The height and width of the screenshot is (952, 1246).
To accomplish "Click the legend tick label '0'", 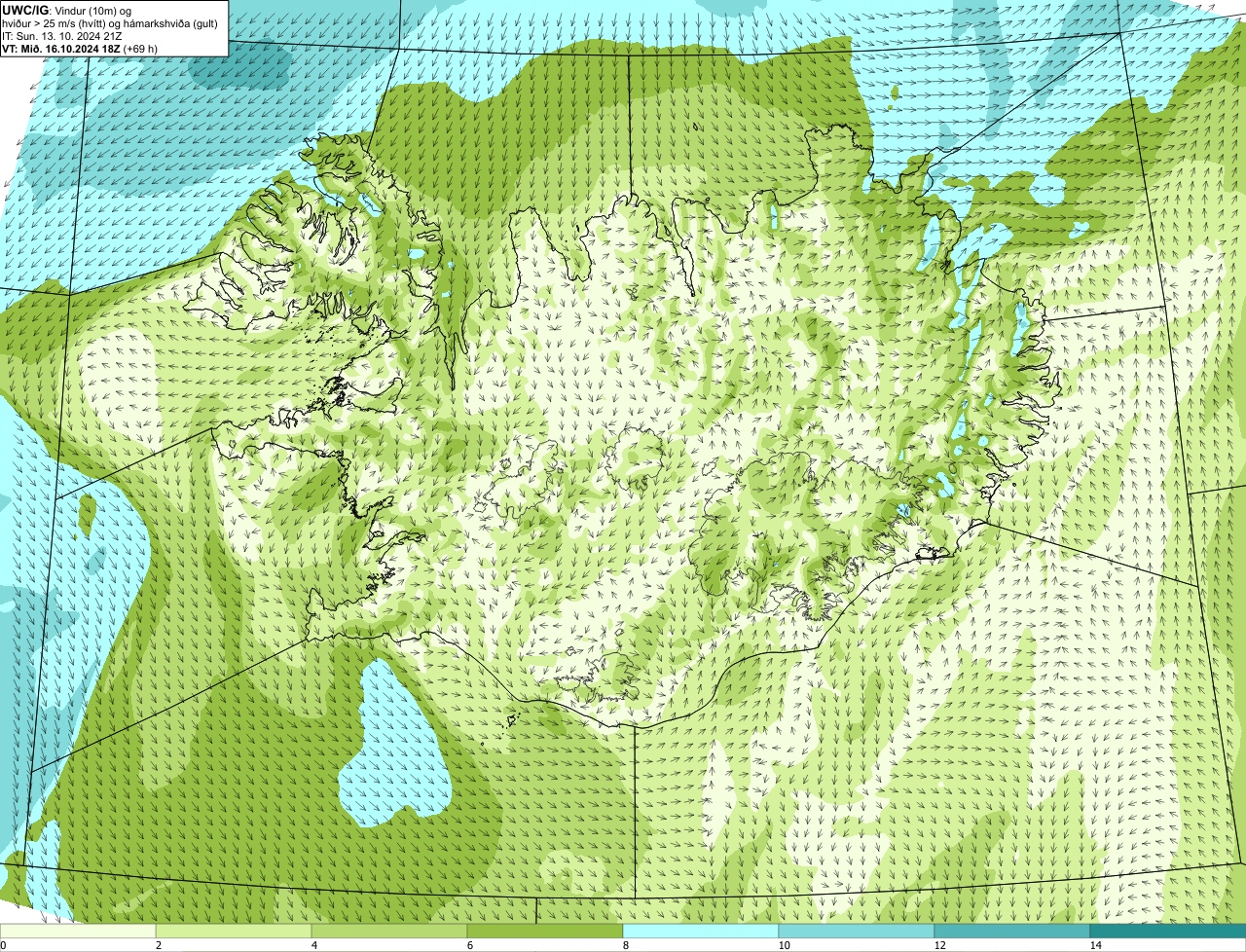I will pyautogui.click(x=3, y=945).
